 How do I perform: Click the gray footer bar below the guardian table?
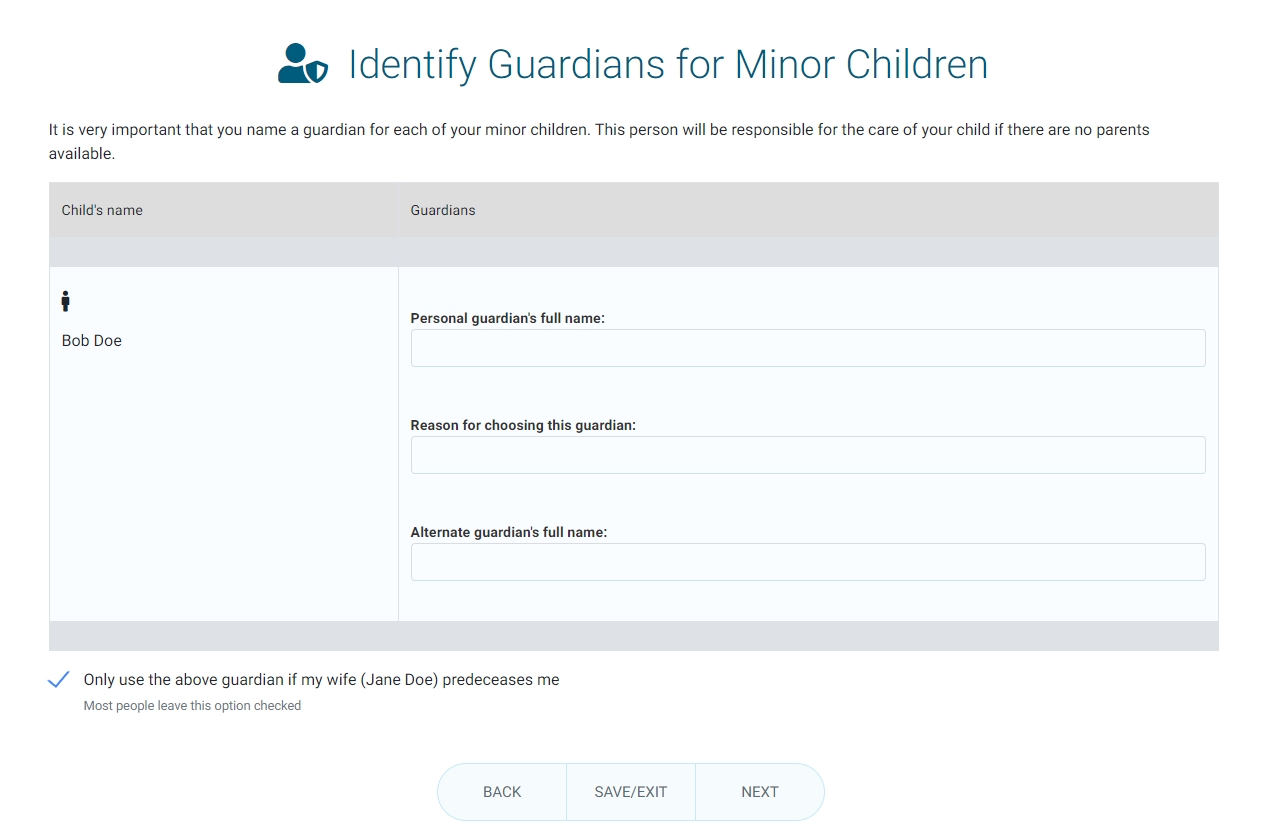click(633, 636)
